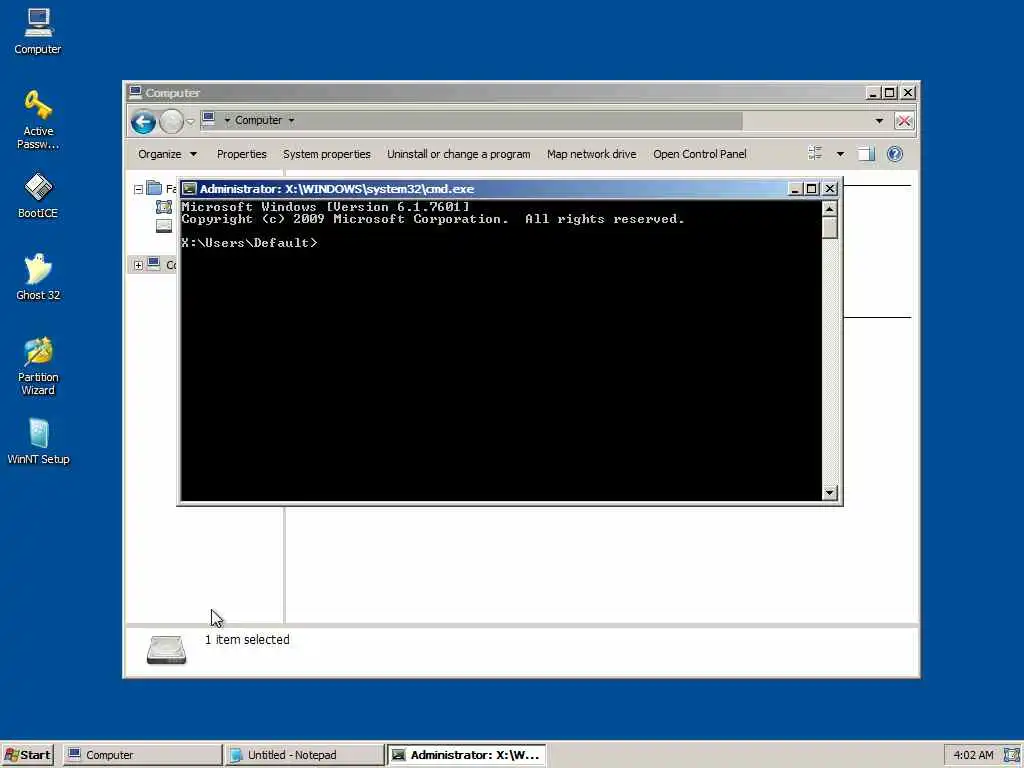Click the cmd window scroll down arrow
Screen dimensions: 1024x768
[x=829, y=493]
